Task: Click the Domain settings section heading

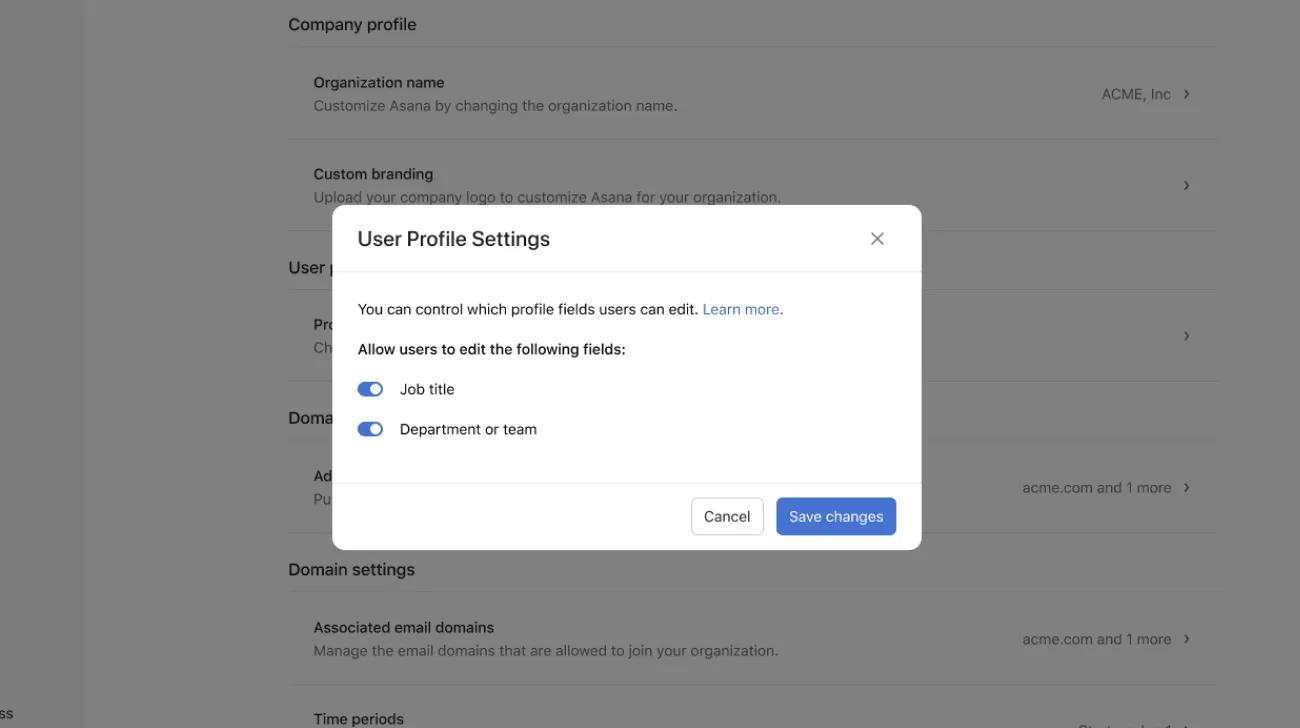Action: point(351,568)
